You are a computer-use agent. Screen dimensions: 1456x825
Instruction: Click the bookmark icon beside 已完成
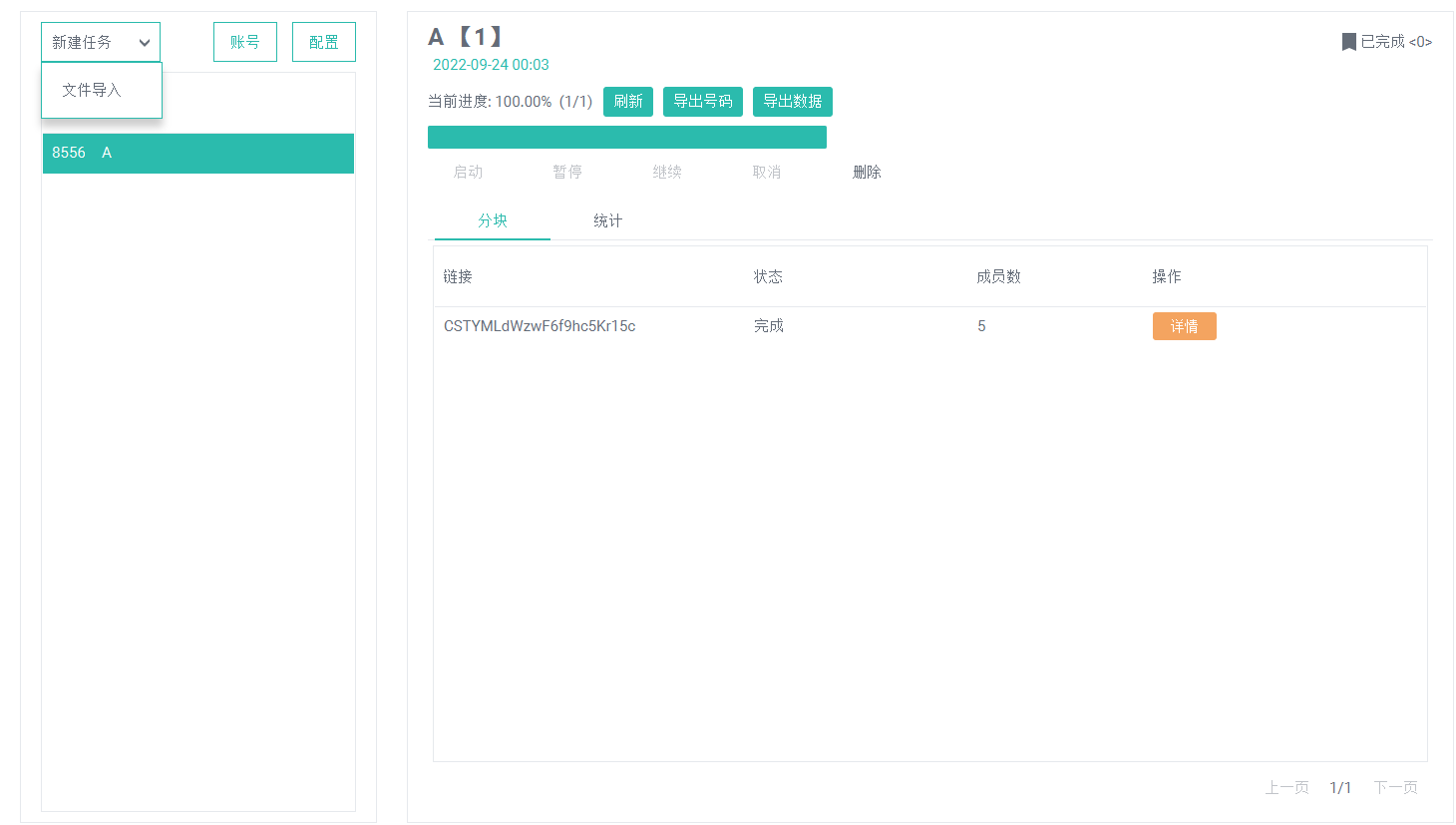point(1348,42)
